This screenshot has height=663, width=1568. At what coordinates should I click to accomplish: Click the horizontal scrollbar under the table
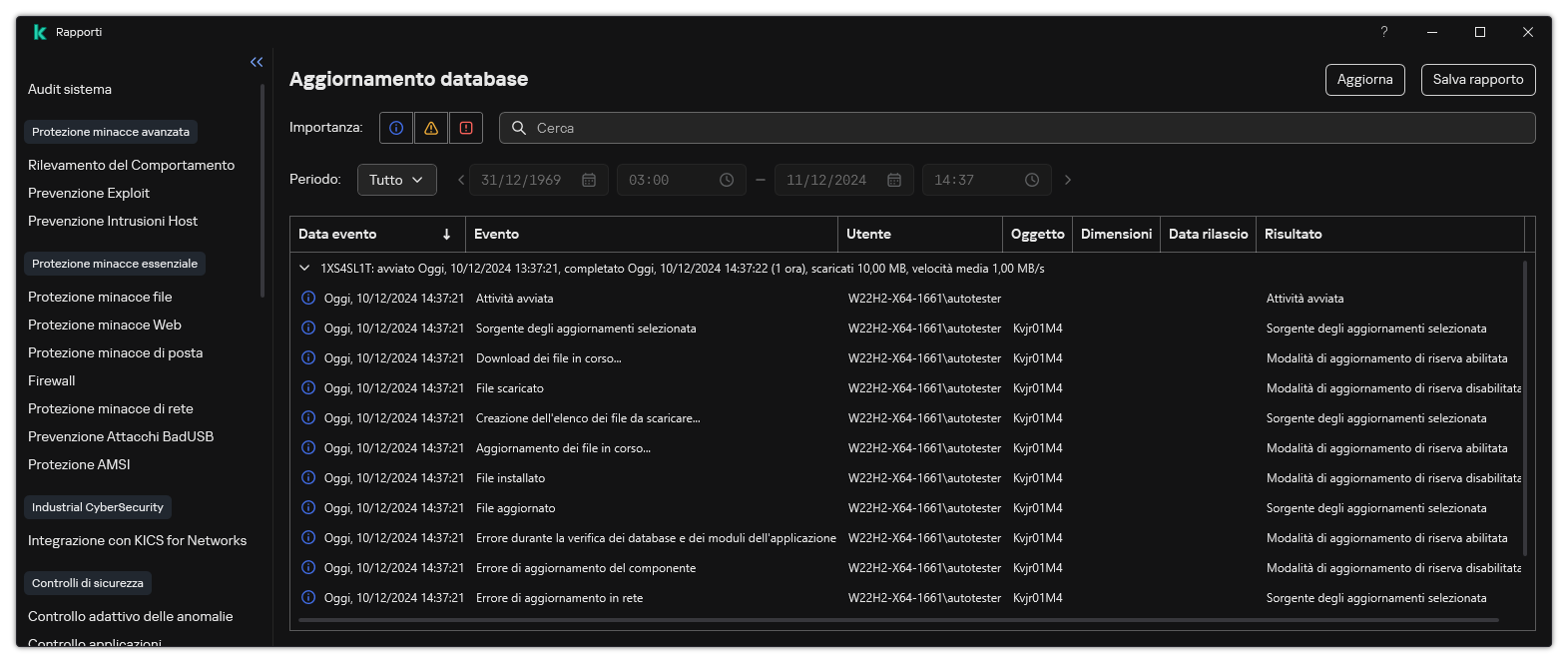(898, 620)
